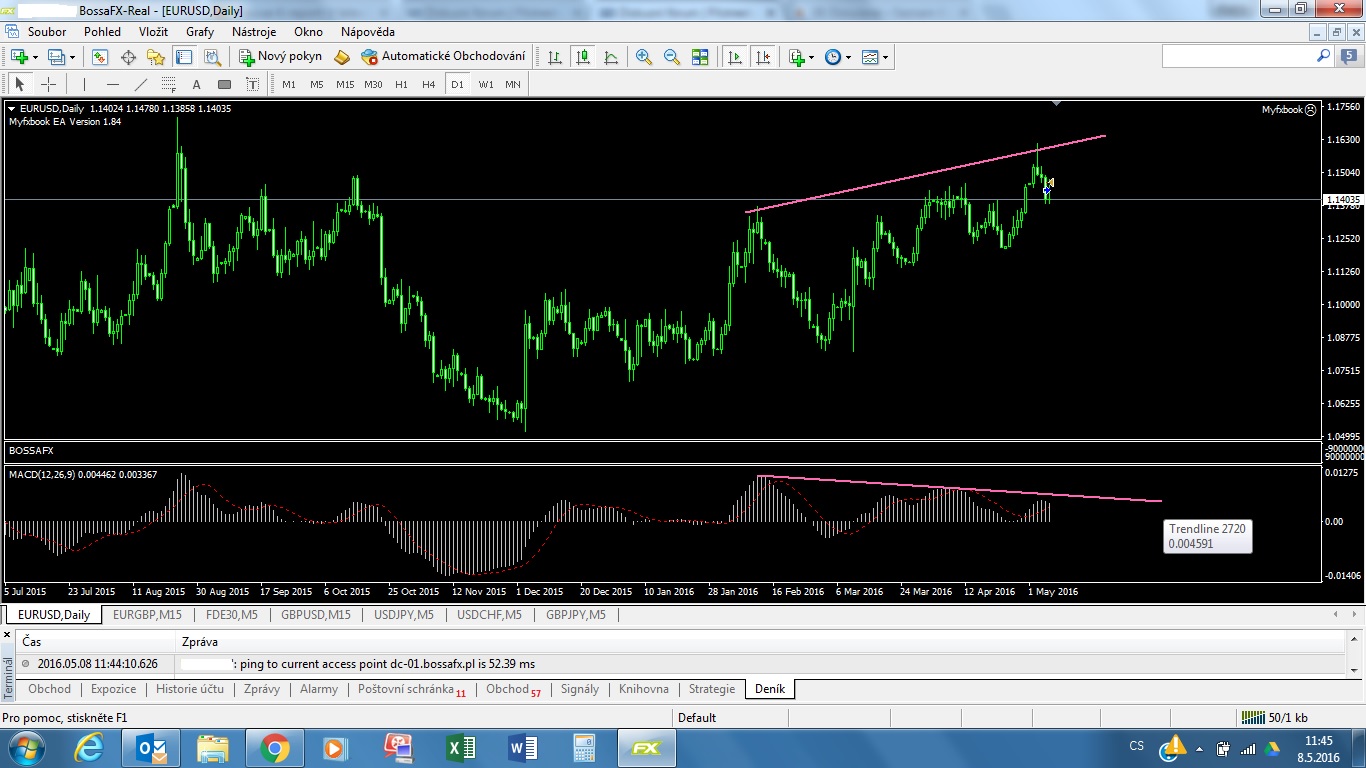Viewport: 1366px width, 768px height.
Task: Toggle the candlestick chart mode
Action: (582, 57)
